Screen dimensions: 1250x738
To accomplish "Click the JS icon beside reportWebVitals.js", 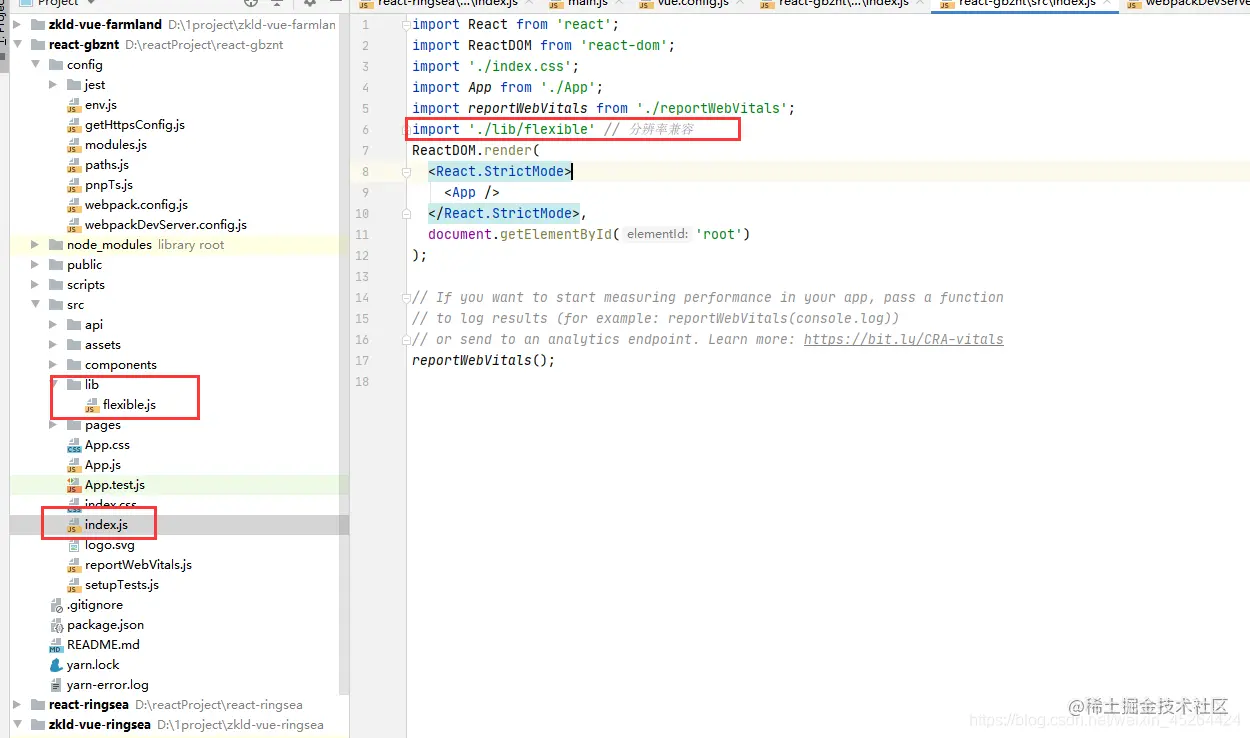I will point(74,565).
